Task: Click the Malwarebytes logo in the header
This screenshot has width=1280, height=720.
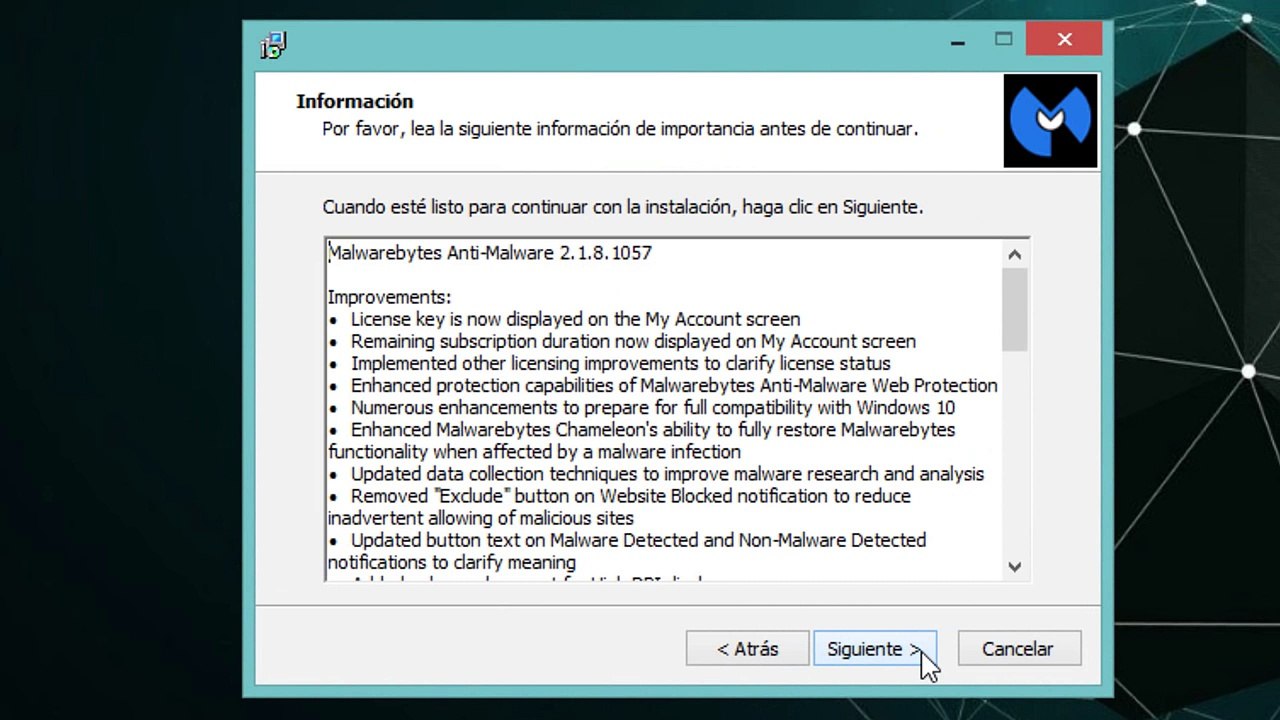Action: 1050,121
